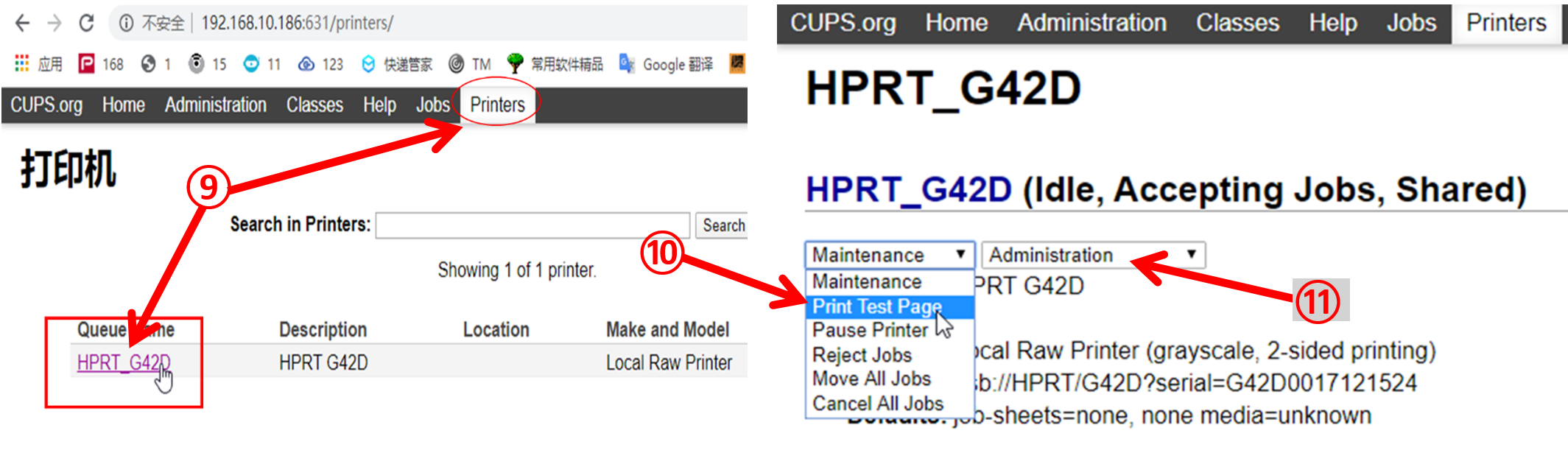Image resolution: width=1568 pixels, height=450 pixels.
Task: Open the site security info icon
Action: (x=126, y=24)
